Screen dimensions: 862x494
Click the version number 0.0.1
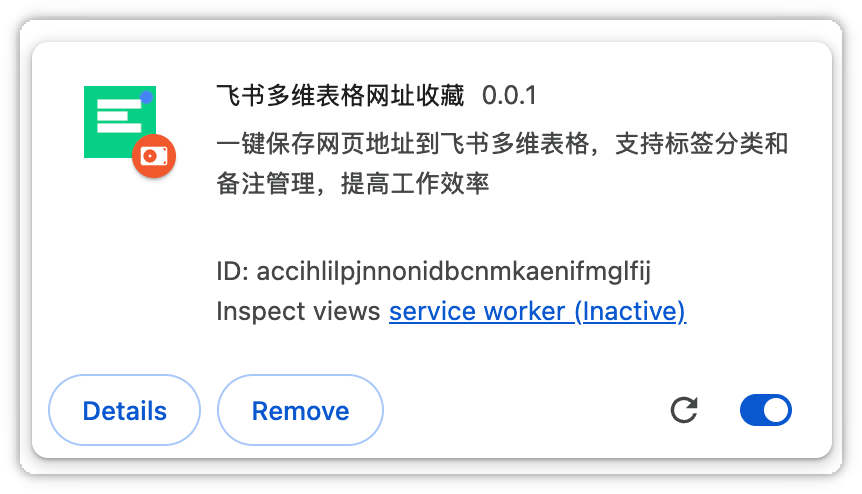click(509, 96)
